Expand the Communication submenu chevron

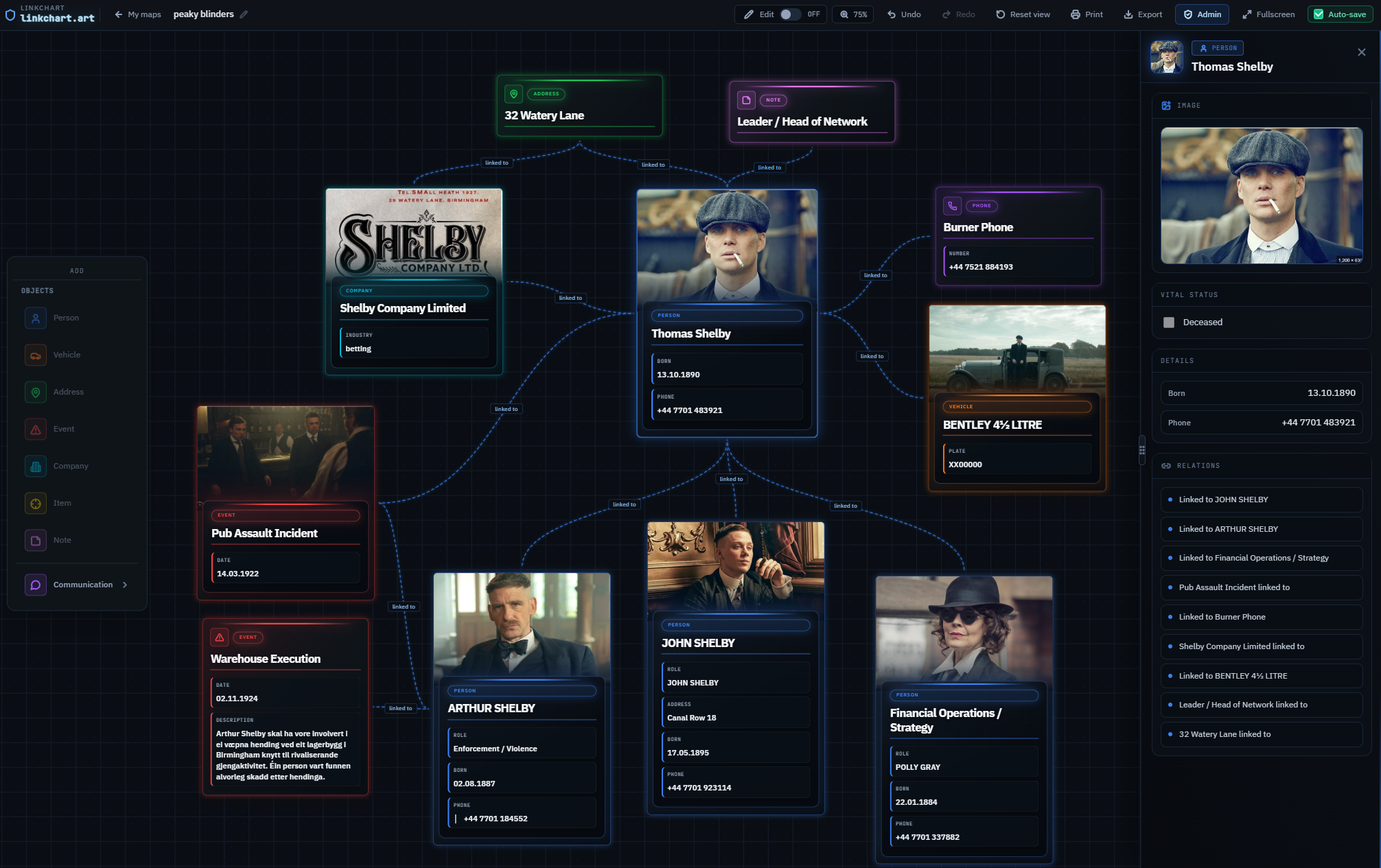click(125, 585)
